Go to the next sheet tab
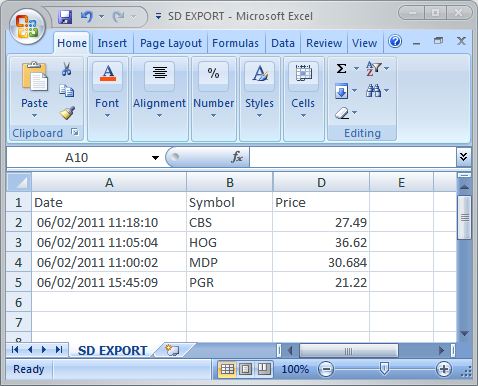The width and height of the screenshot is (478, 386). [x=44, y=350]
